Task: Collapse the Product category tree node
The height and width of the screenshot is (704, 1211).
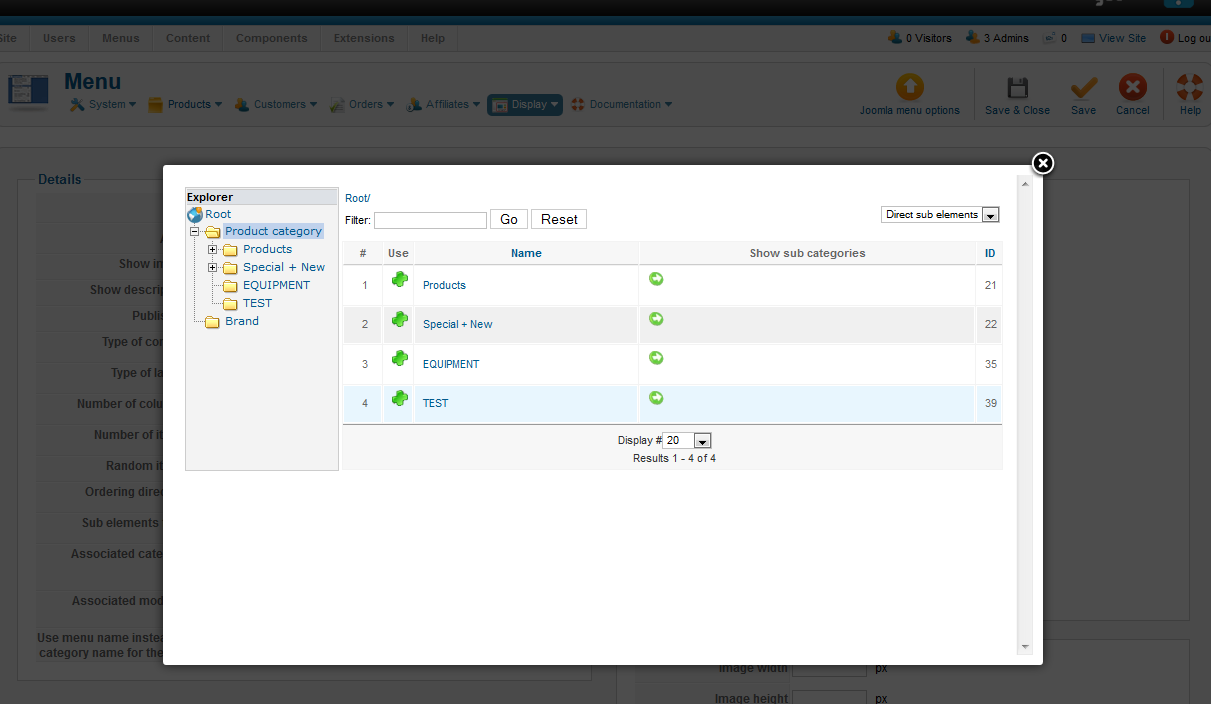Action: 195,232
